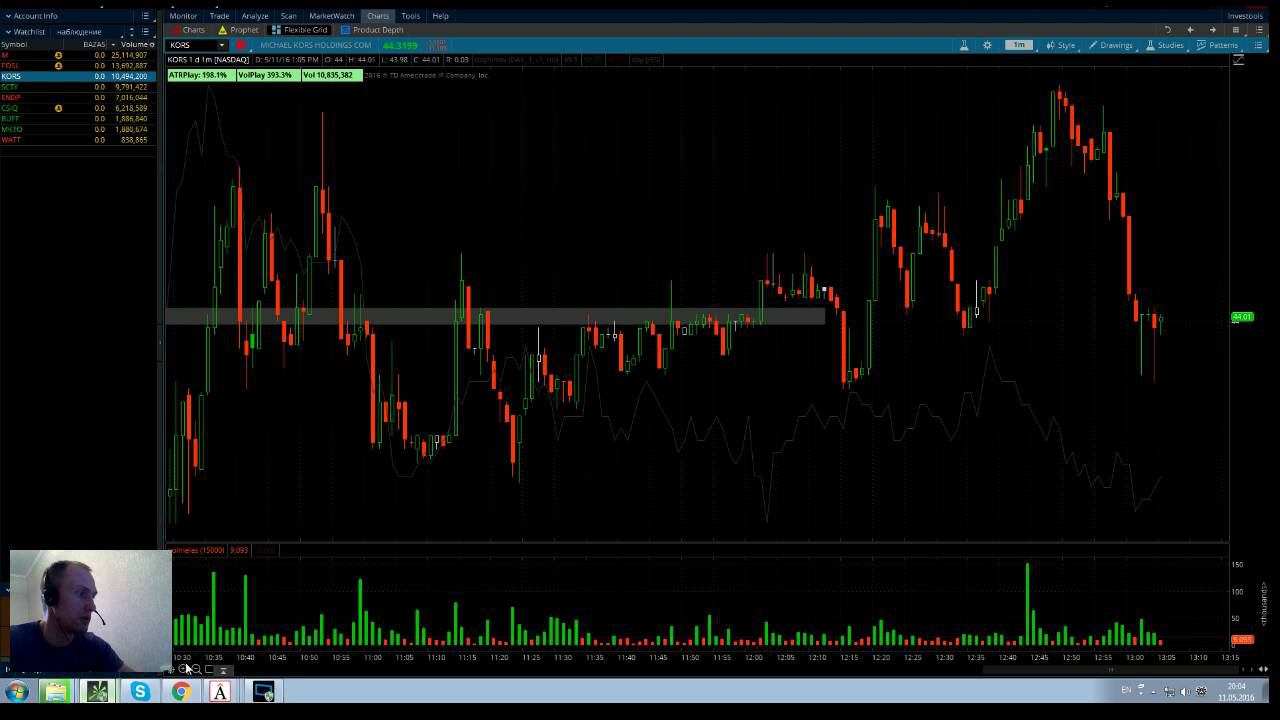Select the Charts sub-tab
This screenshot has height=720, width=1280.
click(187, 30)
